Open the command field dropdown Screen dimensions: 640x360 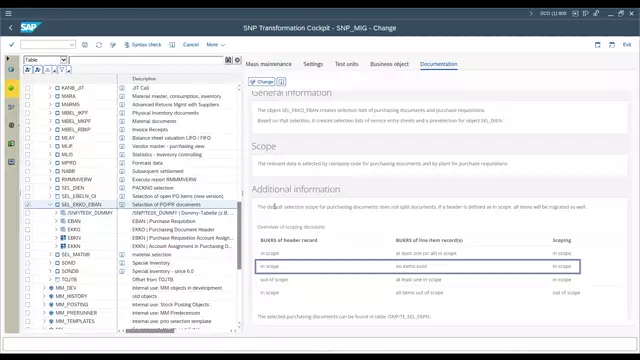(x=72, y=44)
